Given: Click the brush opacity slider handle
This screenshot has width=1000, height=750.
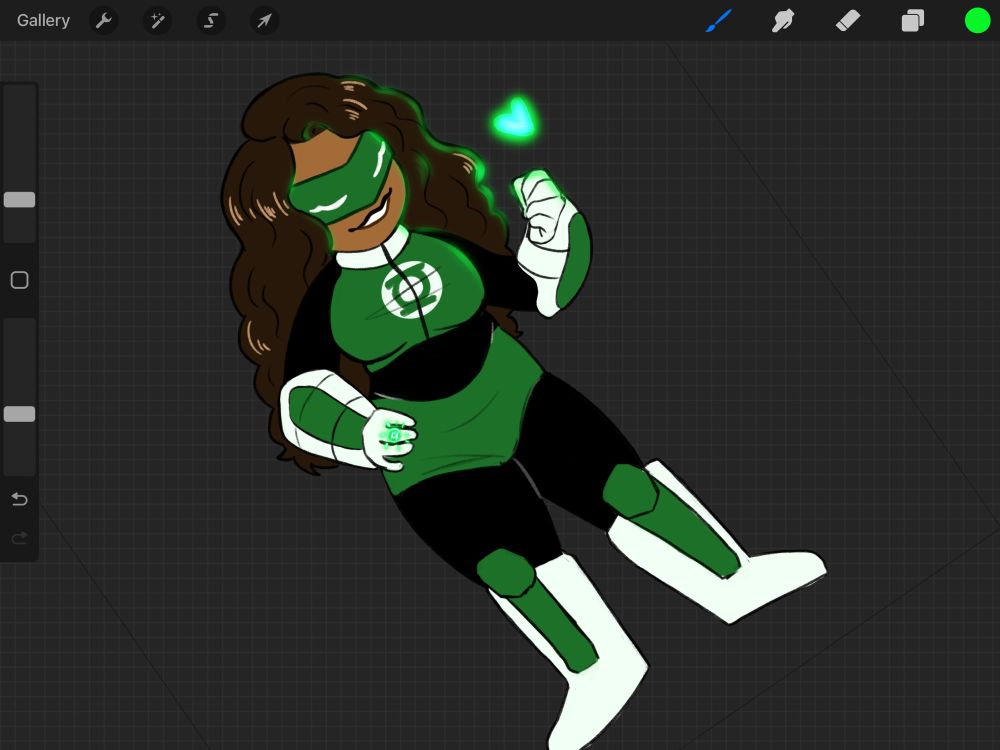Looking at the screenshot, I should click(20, 414).
